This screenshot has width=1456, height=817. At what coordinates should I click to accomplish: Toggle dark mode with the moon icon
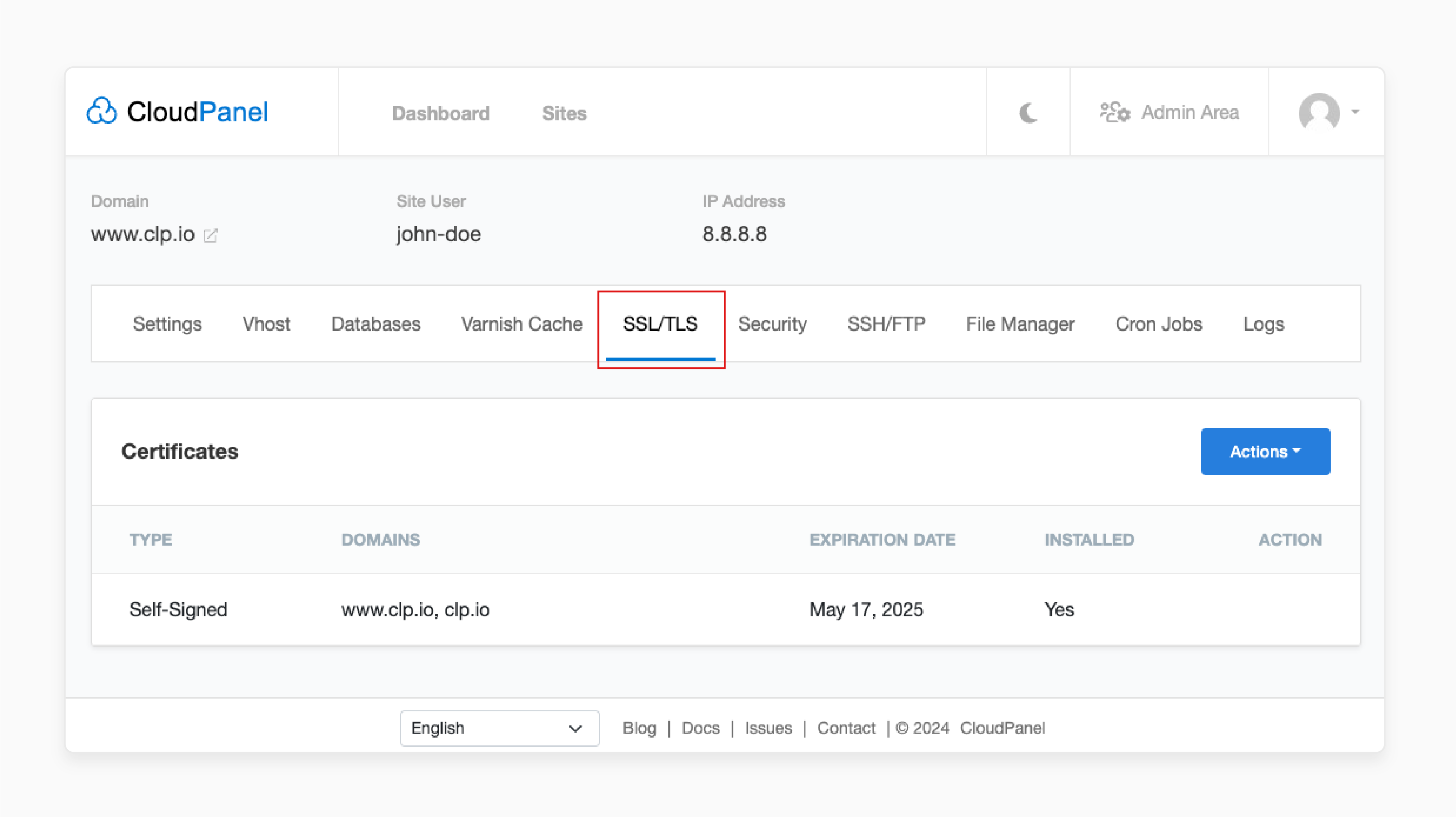pyautogui.click(x=1028, y=113)
